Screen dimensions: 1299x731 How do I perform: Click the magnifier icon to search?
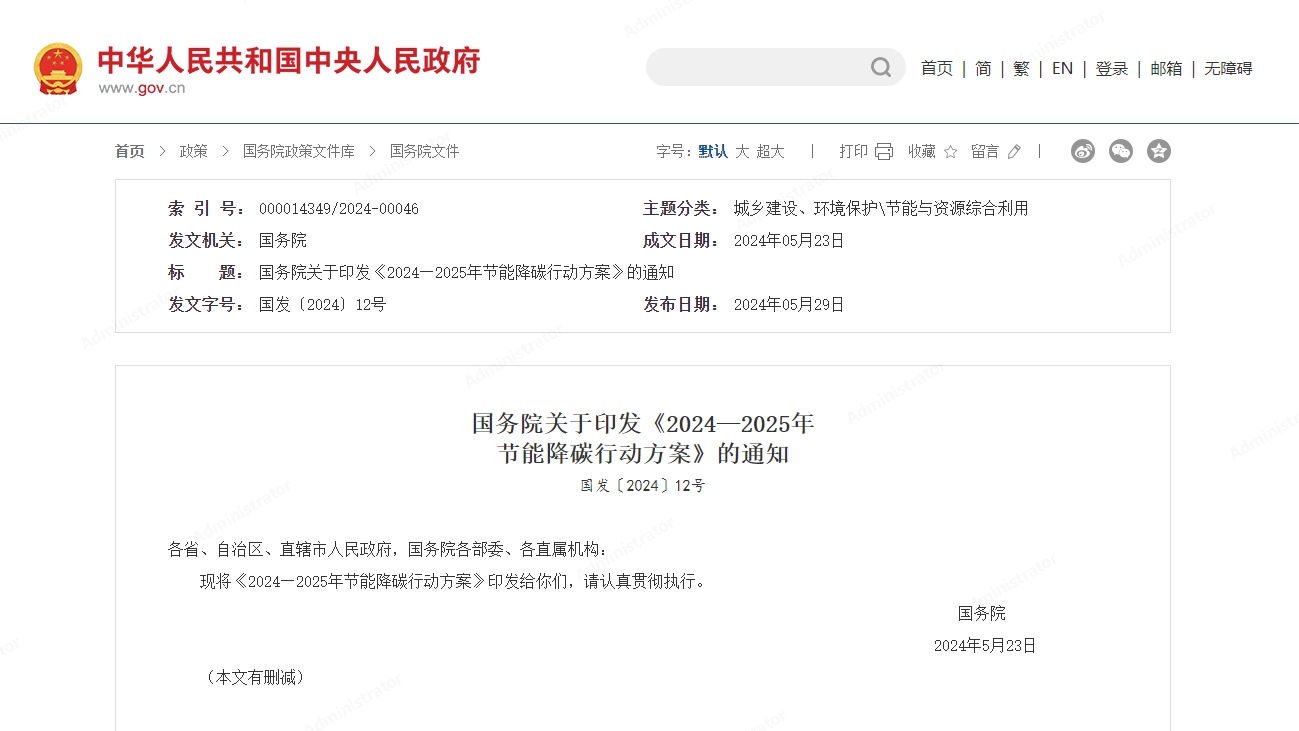(x=879, y=67)
